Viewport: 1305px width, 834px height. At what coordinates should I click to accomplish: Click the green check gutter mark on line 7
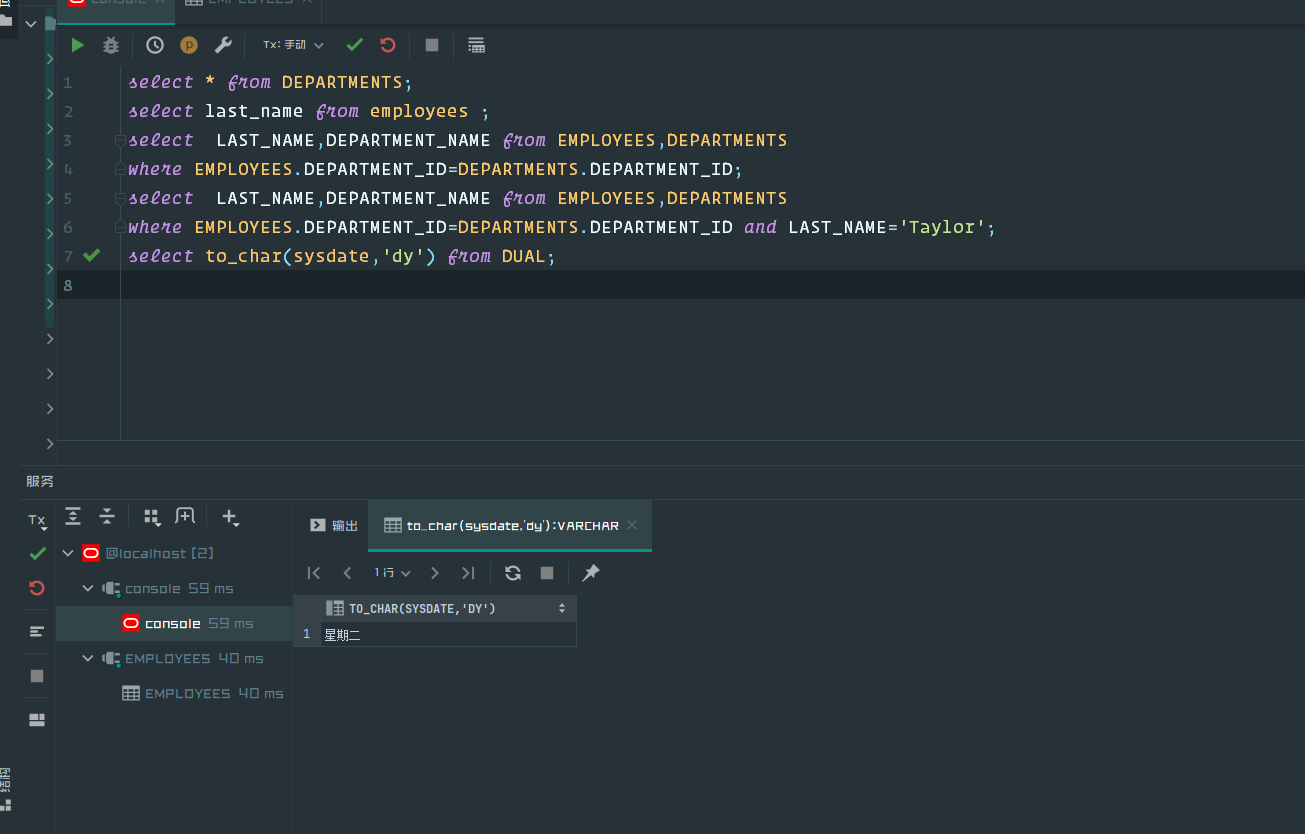click(x=91, y=255)
